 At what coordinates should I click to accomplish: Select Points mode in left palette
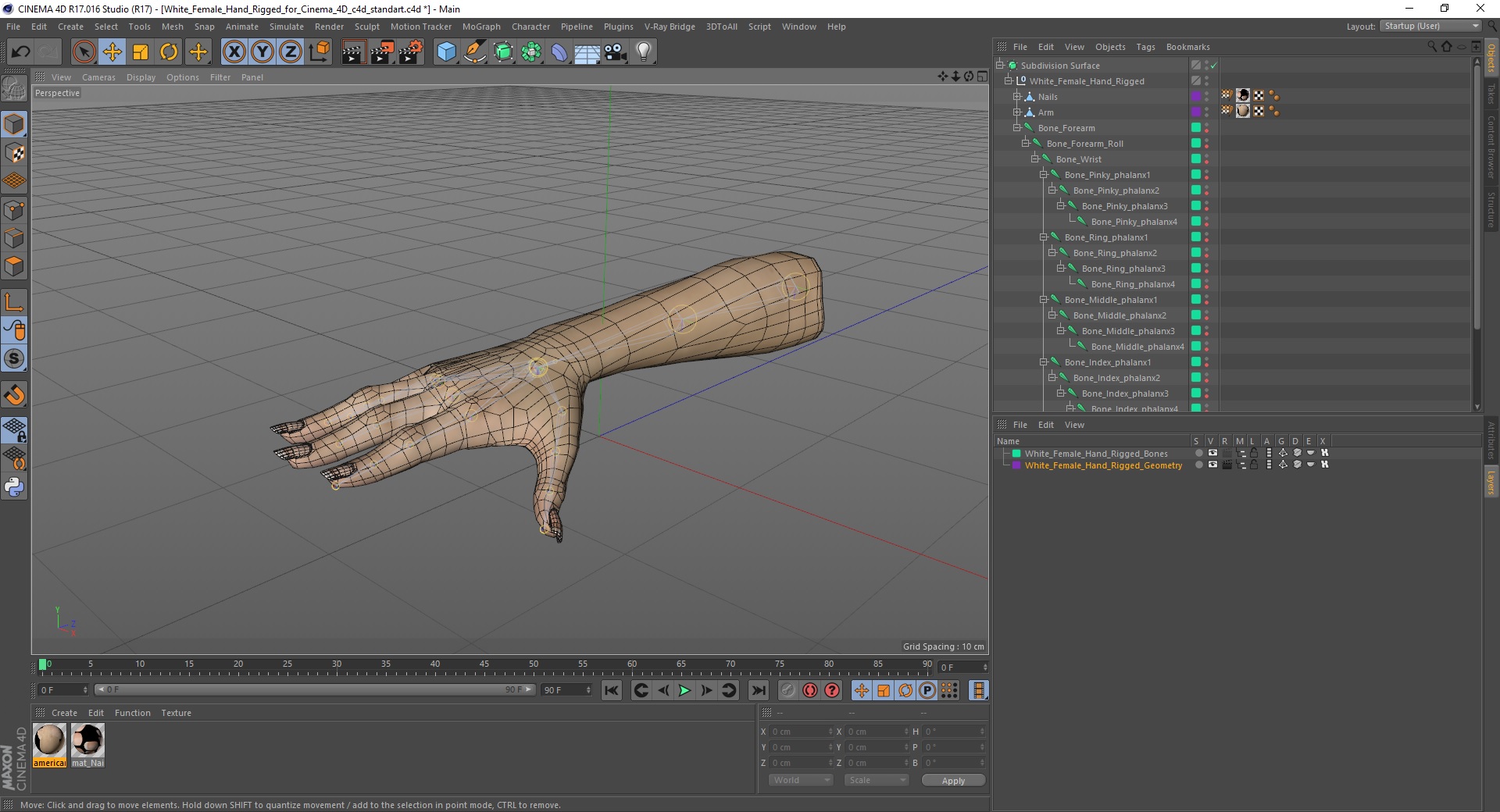[14, 210]
